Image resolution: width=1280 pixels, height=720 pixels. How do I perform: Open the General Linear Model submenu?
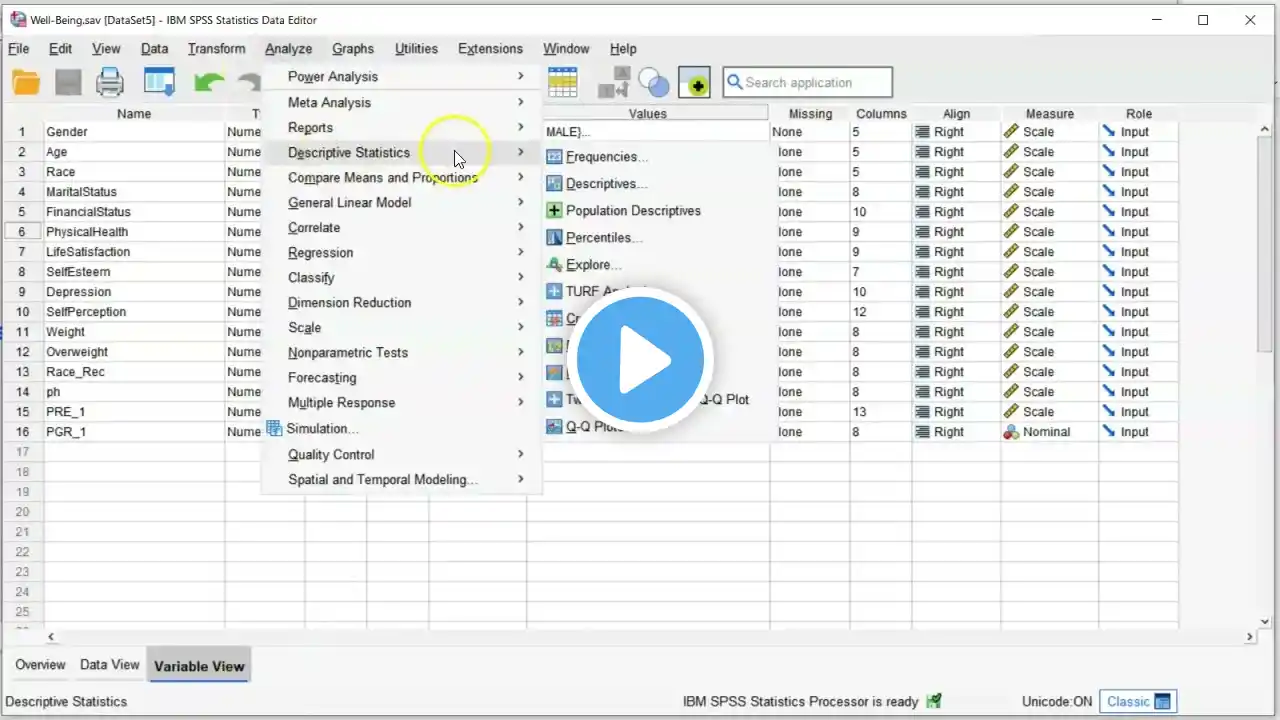coord(401,202)
